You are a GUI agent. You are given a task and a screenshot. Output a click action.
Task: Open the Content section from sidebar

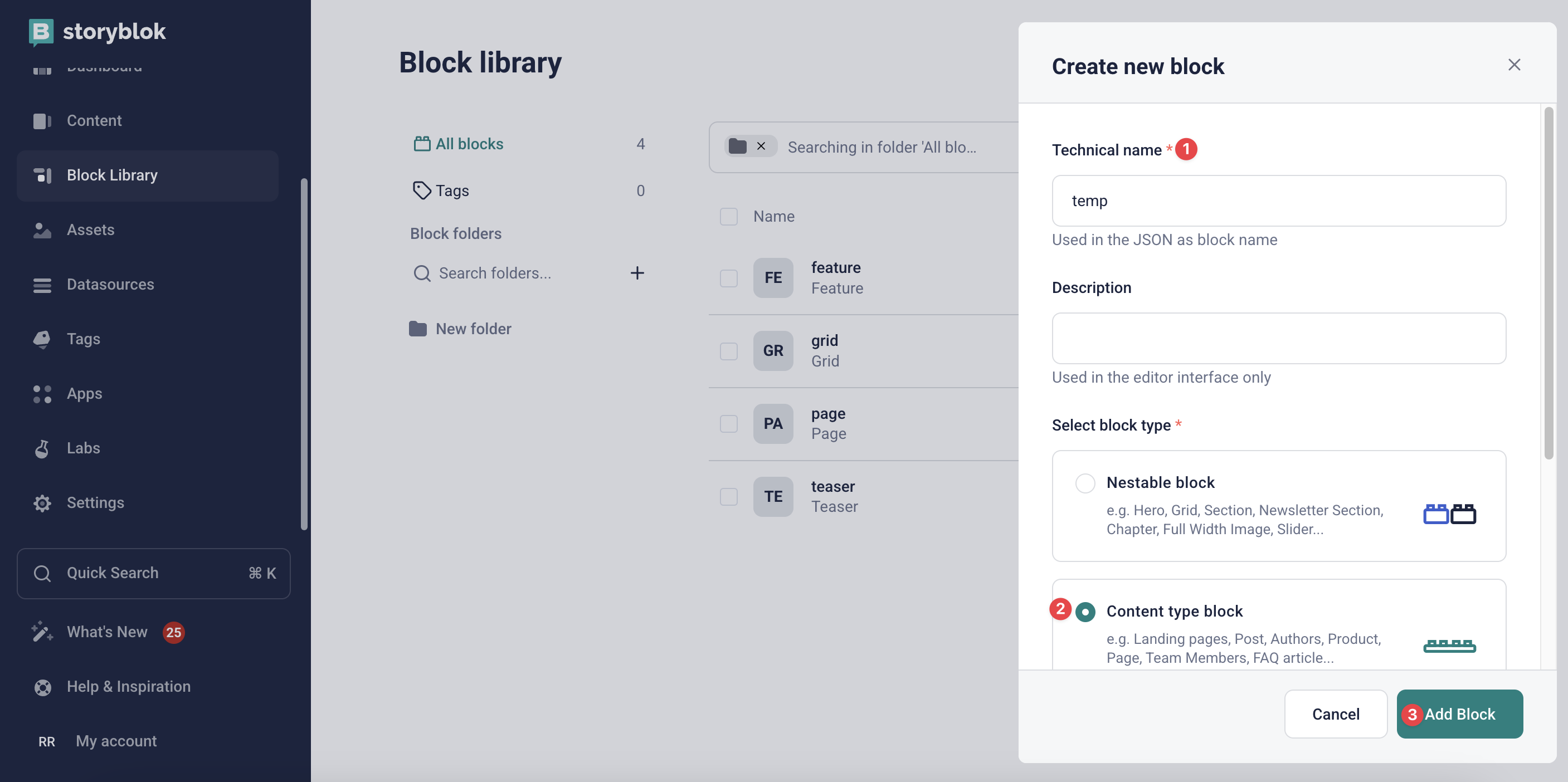point(41,120)
